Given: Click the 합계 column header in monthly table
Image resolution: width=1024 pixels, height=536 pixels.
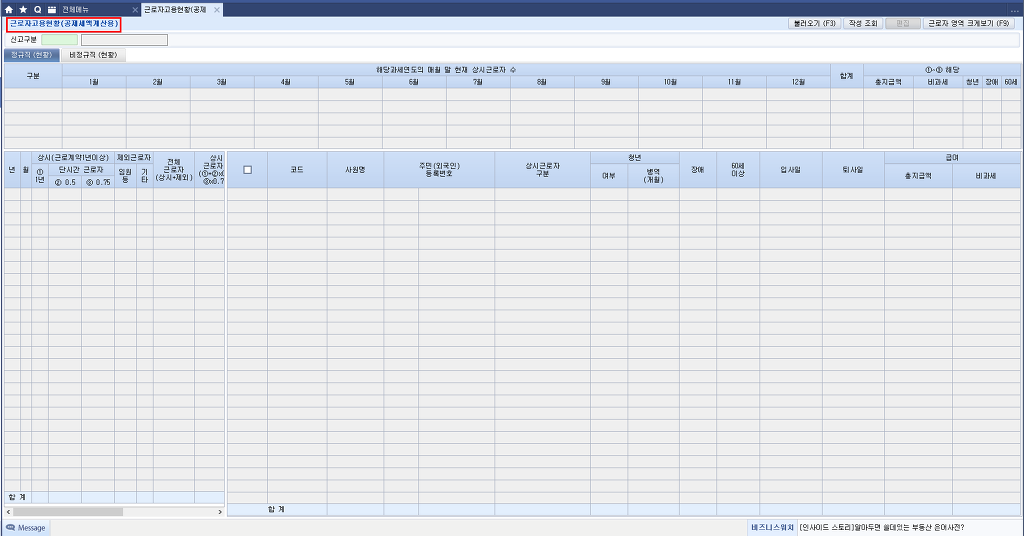Looking at the screenshot, I should pyautogui.click(x=846, y=76).
